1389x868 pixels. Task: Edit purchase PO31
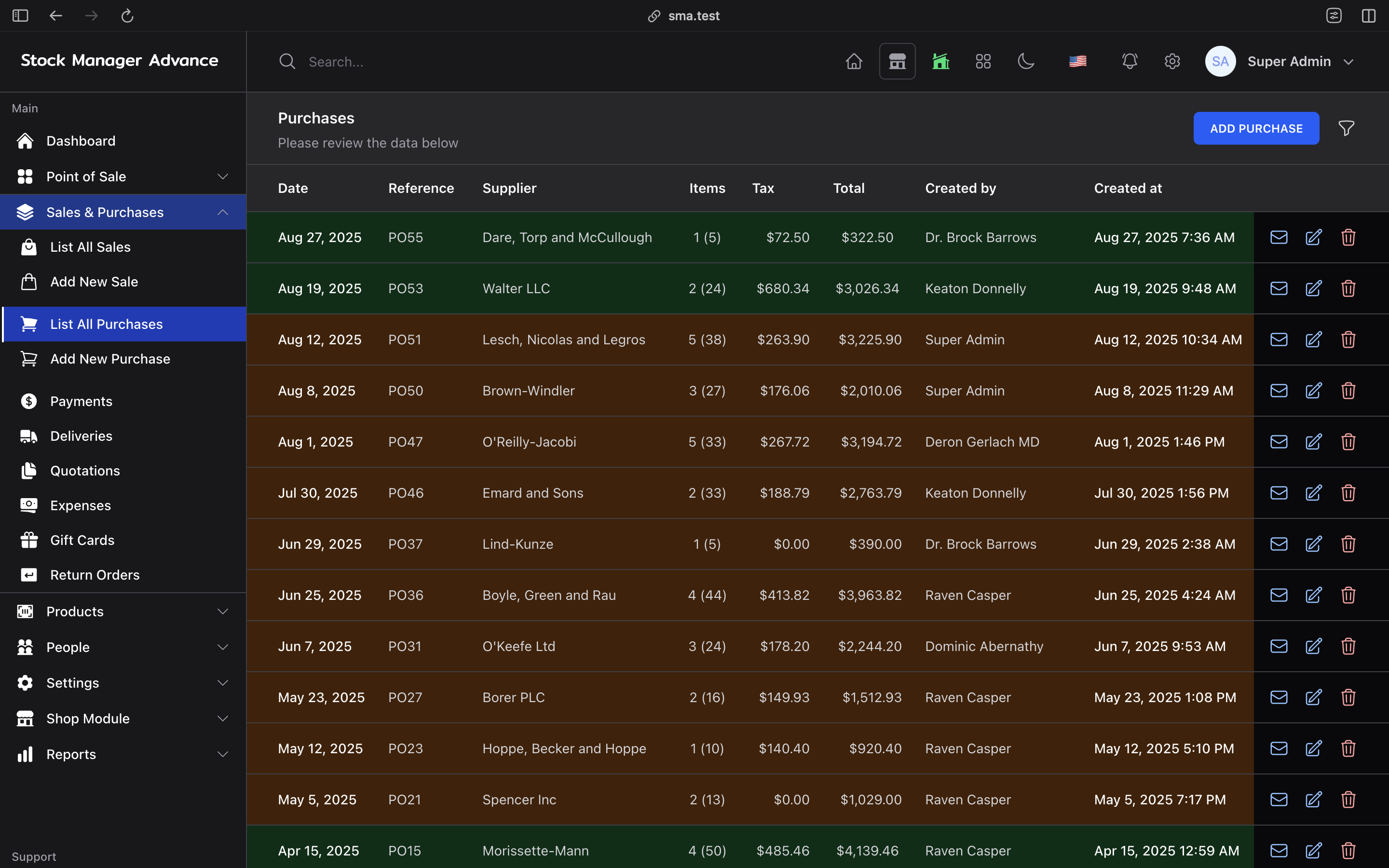(x=1314, y=646)
